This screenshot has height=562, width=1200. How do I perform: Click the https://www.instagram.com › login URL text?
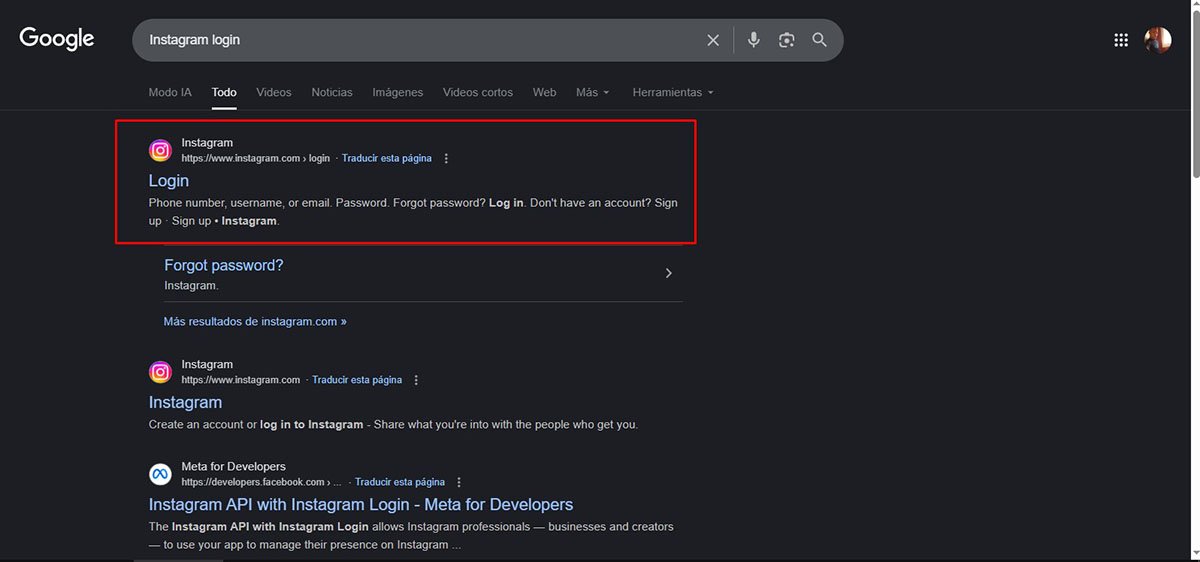(x=255, y=158)
